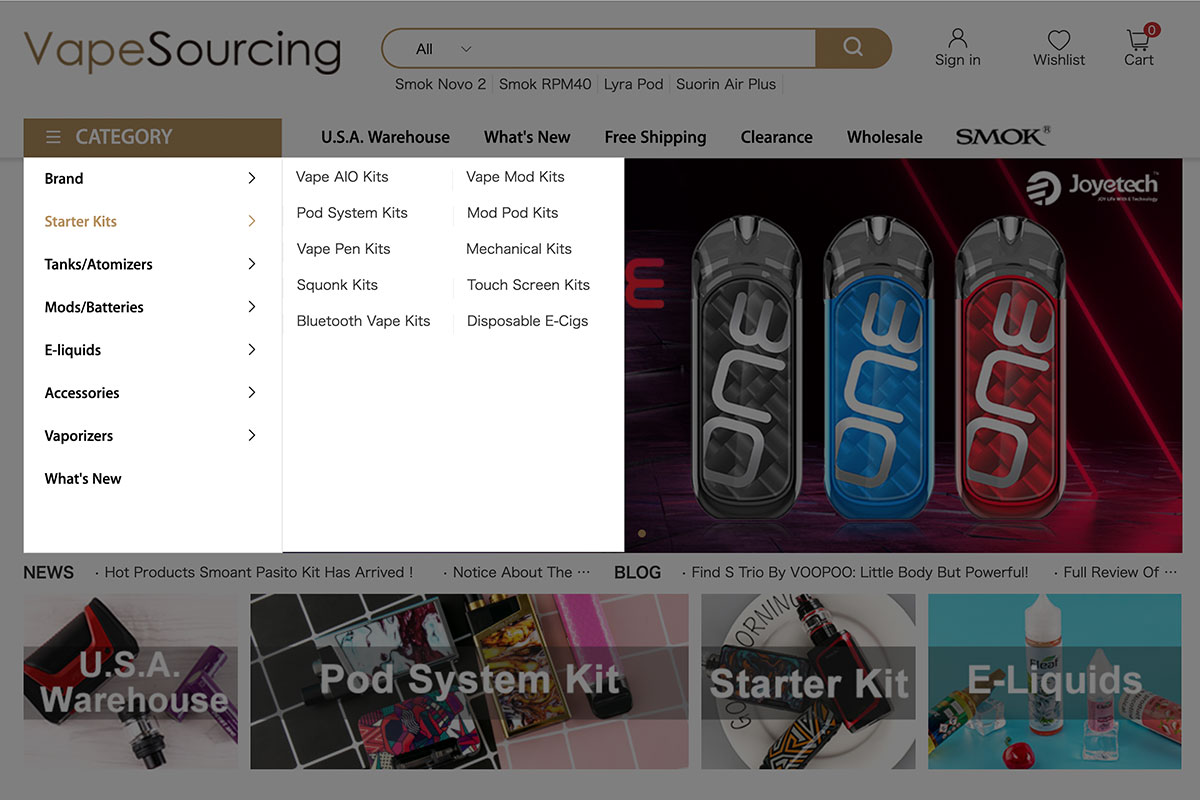The image size is (1200, 800).
Task: Expand the Starter Kits submenu arrow
Action: pyautogui.click(x=251, y=221)
